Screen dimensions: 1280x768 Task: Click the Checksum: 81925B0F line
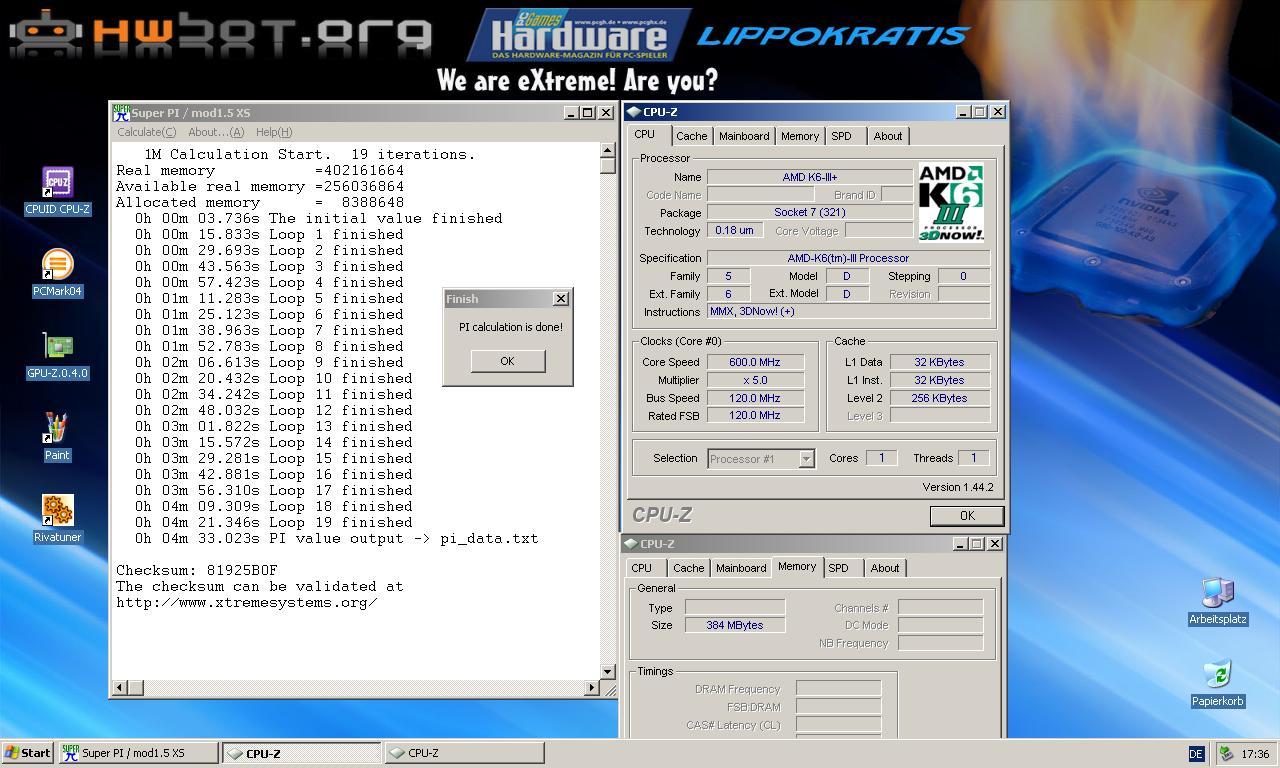[x=197, y=570]
